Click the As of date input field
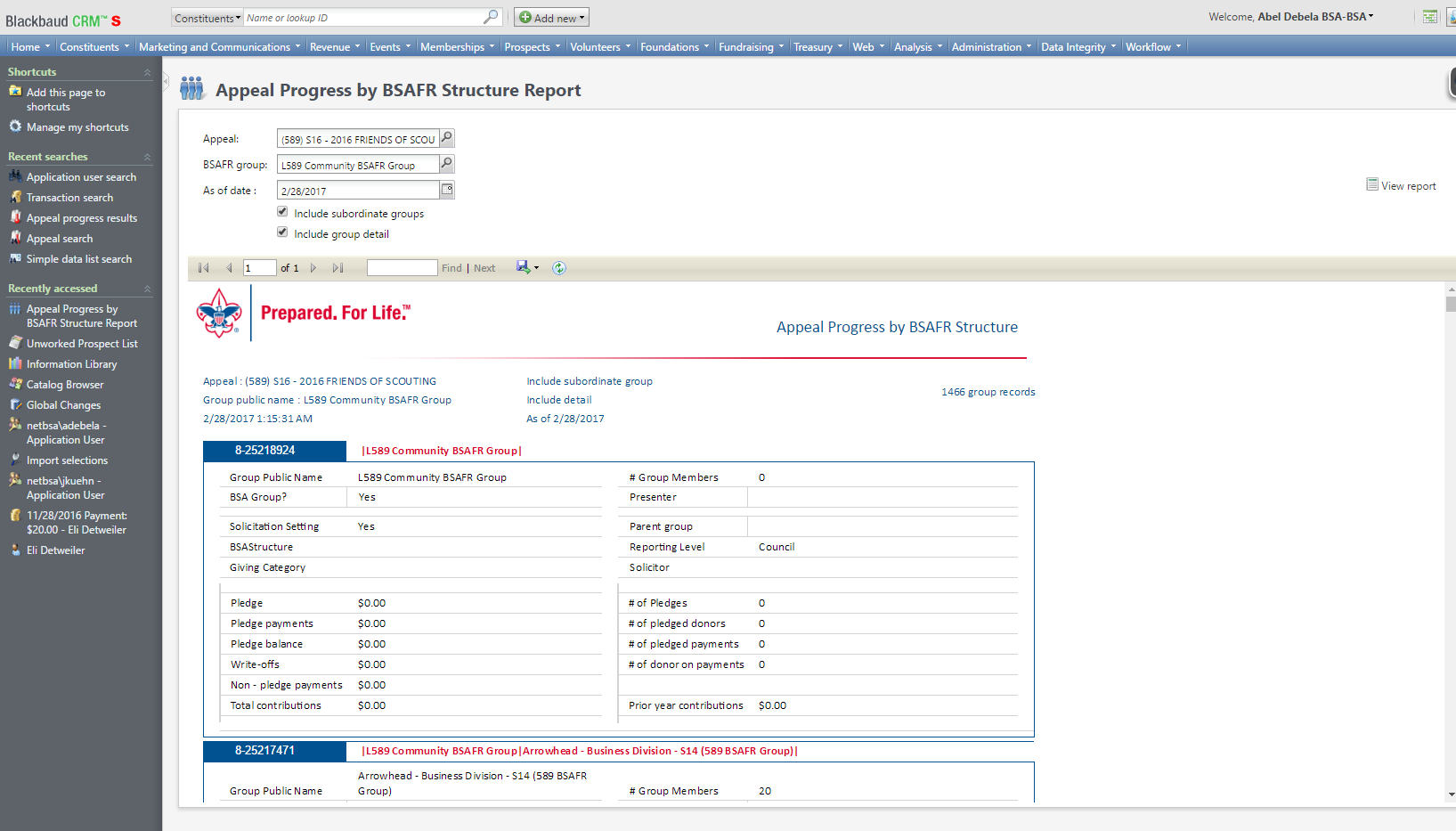Image resolution: width=1456 pixels, height=831 pixels. click(358, 190)
